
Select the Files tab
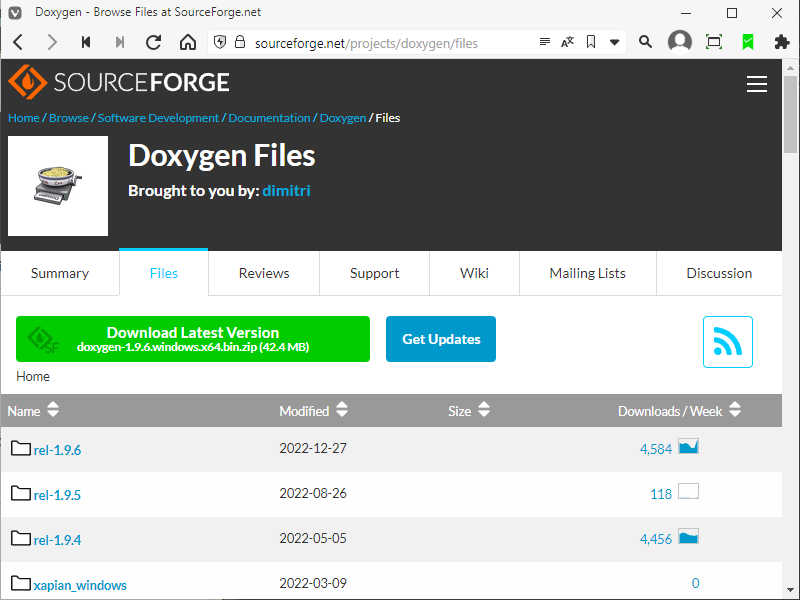coord(164,273)
